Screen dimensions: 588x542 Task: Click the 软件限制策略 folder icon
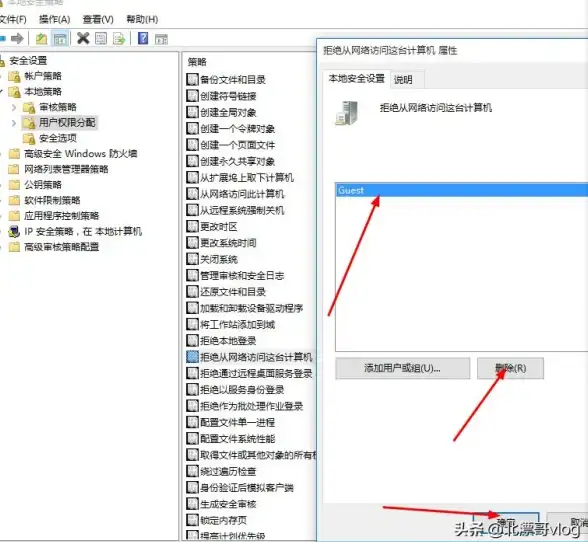click(x=14, y=200)
